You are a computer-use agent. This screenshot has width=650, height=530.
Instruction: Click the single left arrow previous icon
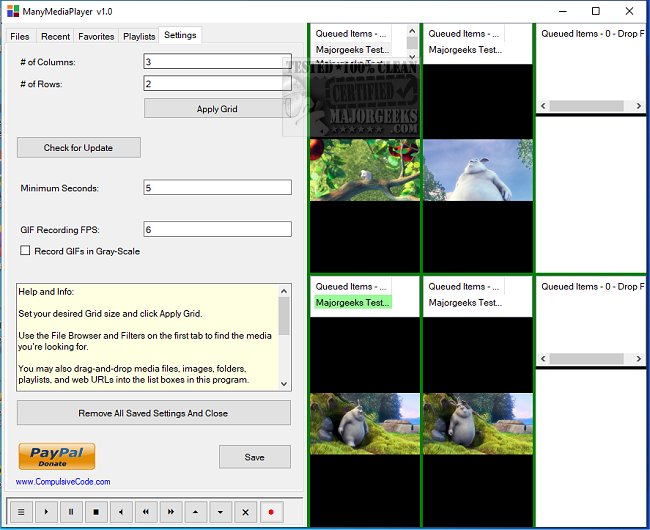121,512
